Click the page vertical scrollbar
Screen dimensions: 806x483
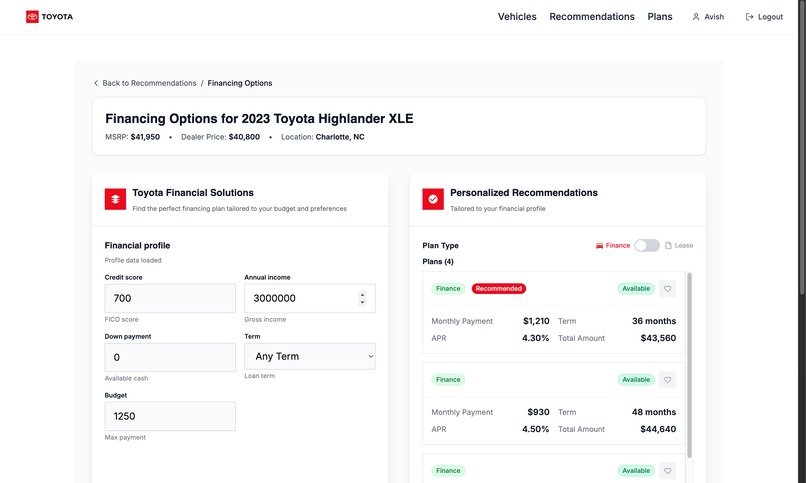(x=802, y=146)
